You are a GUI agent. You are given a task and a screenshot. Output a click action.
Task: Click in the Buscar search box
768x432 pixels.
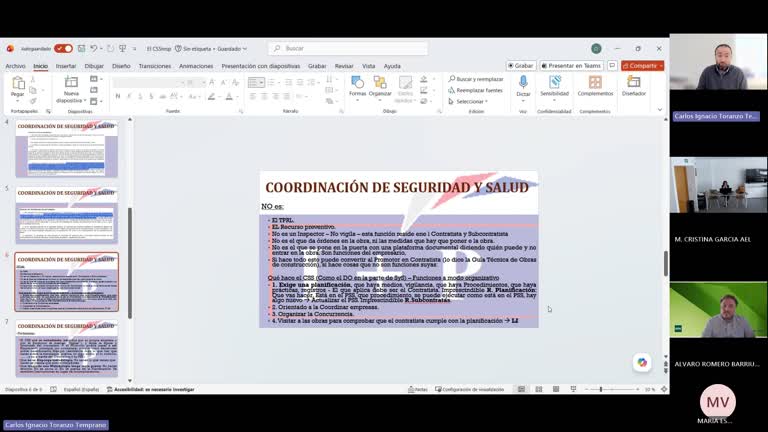(x=348, y=48)
